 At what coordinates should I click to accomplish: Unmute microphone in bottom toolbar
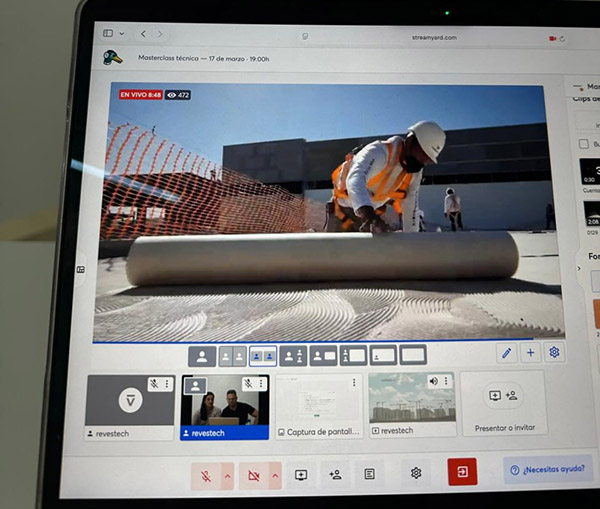click(x=206, y=476)
